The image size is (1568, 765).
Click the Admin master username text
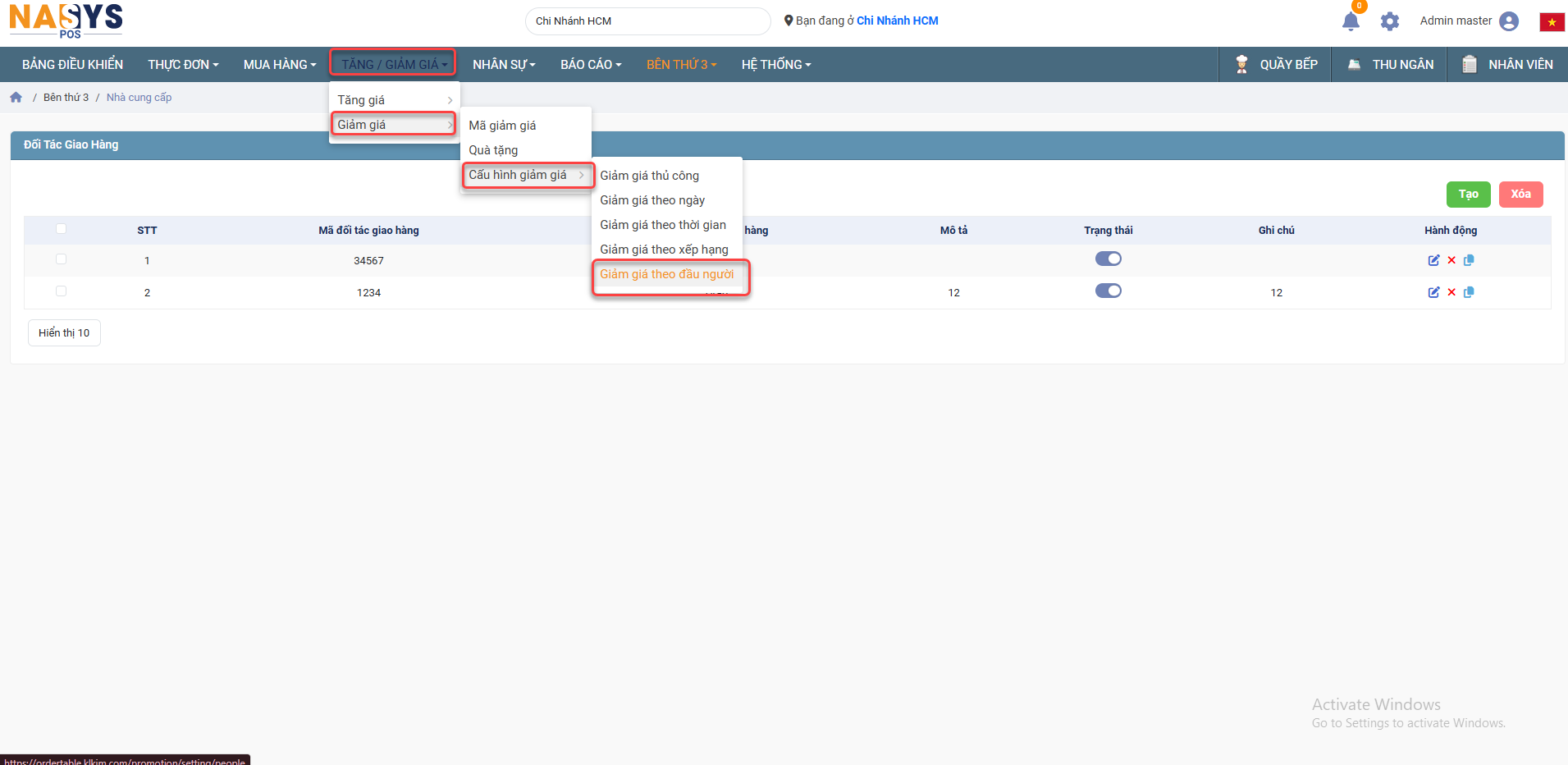(x=1456, y=21)
